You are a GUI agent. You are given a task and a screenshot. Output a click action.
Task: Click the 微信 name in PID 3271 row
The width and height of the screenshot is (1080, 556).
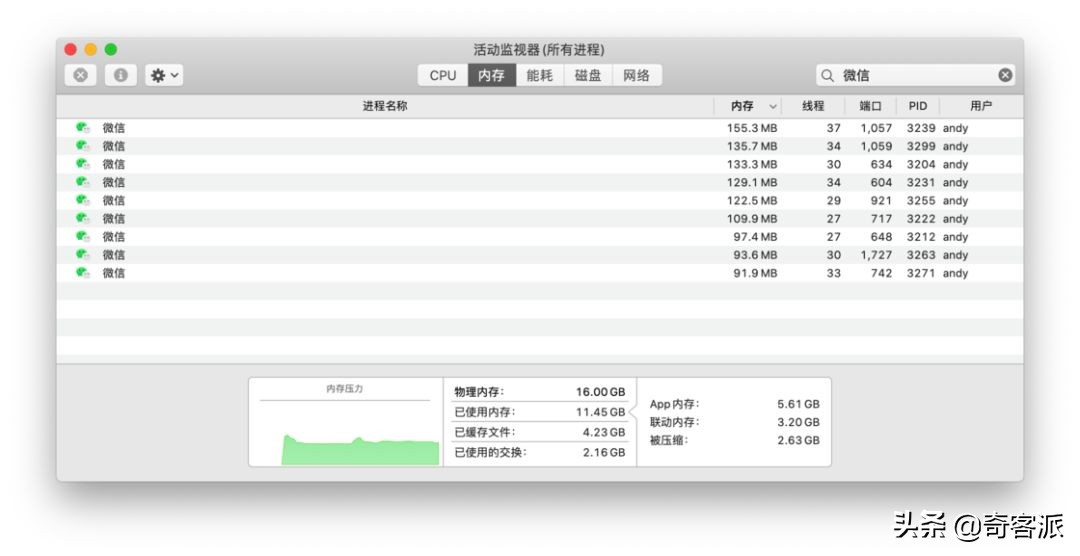pyautogui.click(x=114, y=273)
